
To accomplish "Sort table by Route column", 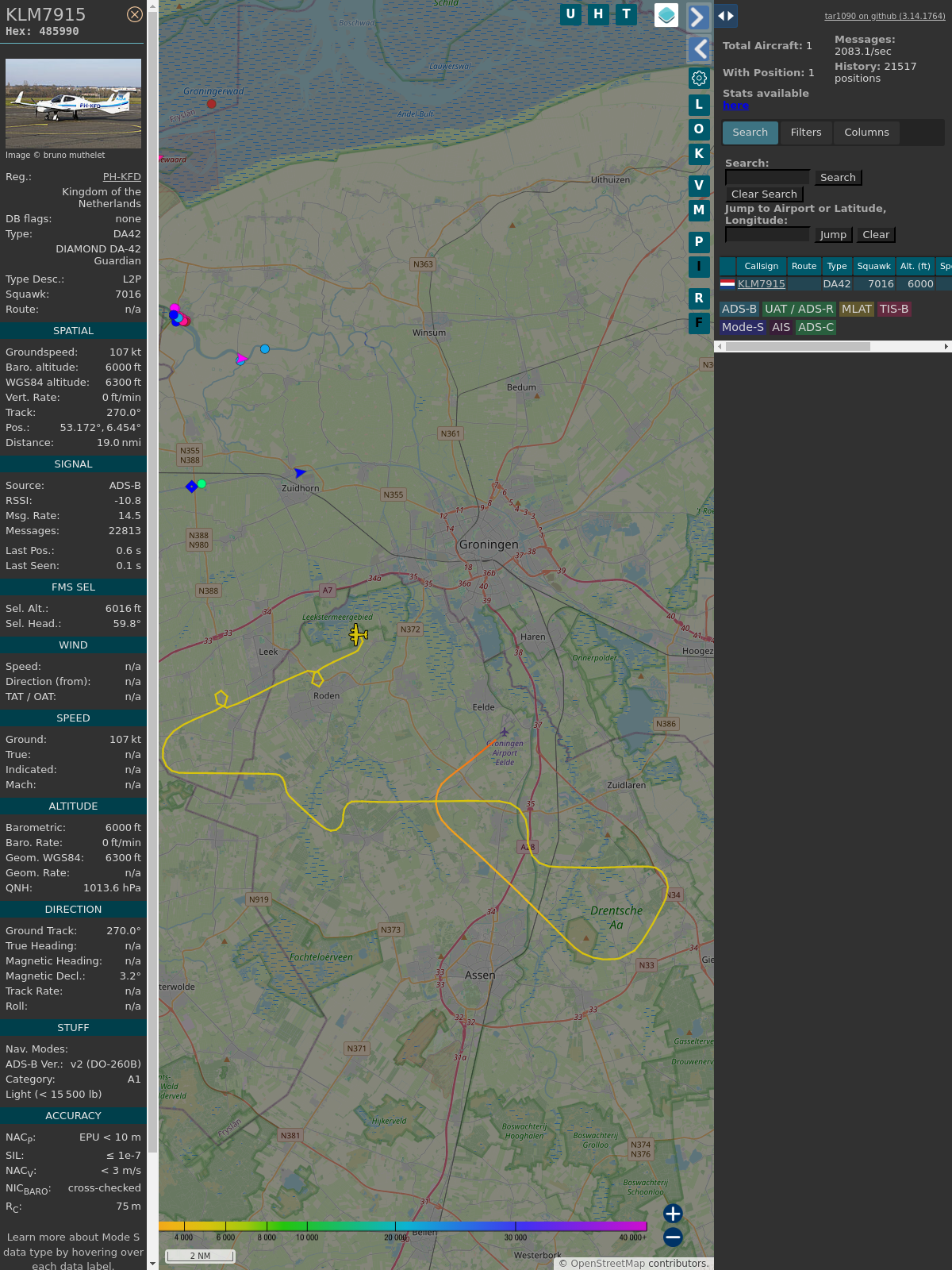I will [x=804, y=266].
